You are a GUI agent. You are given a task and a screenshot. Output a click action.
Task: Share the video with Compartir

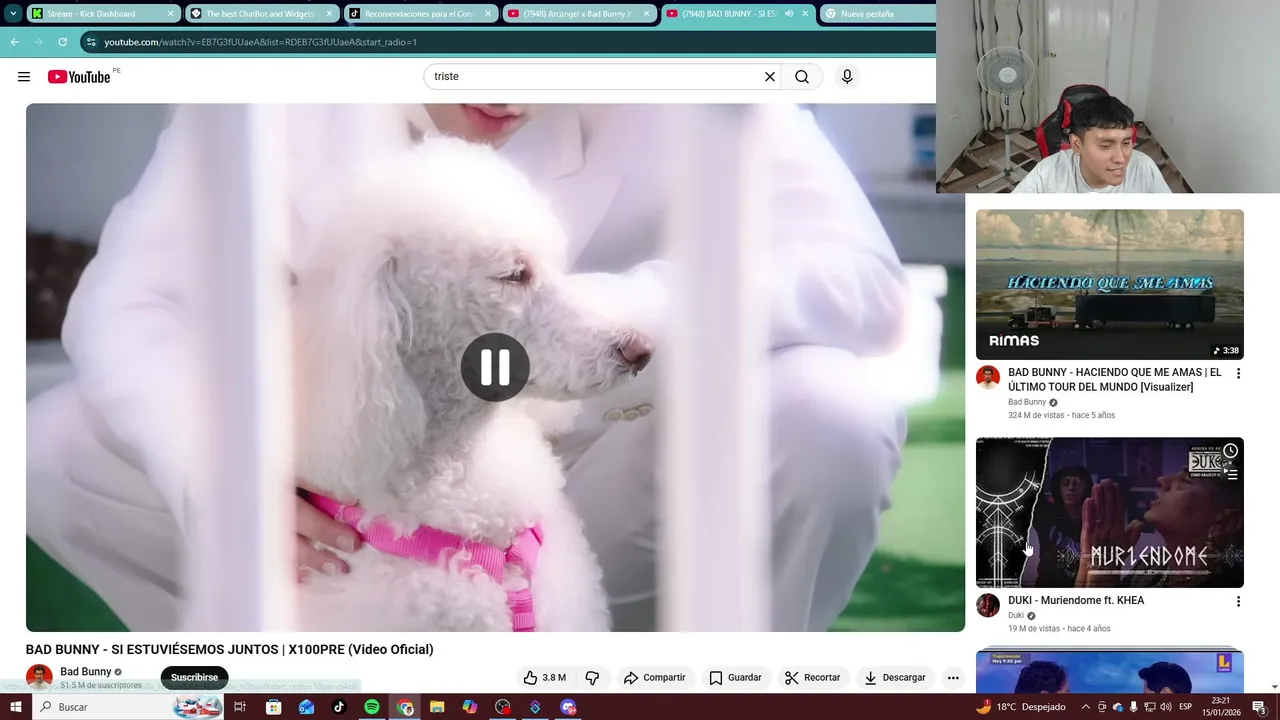(655, 677)
